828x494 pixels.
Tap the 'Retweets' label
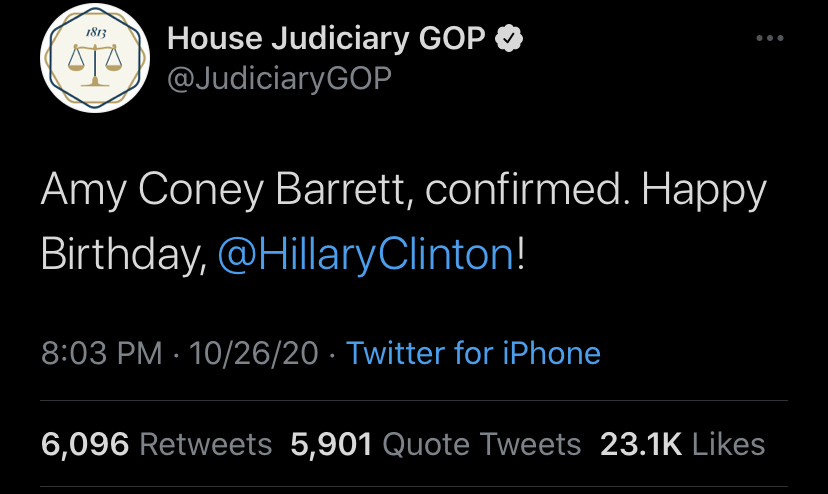(206, 444)
